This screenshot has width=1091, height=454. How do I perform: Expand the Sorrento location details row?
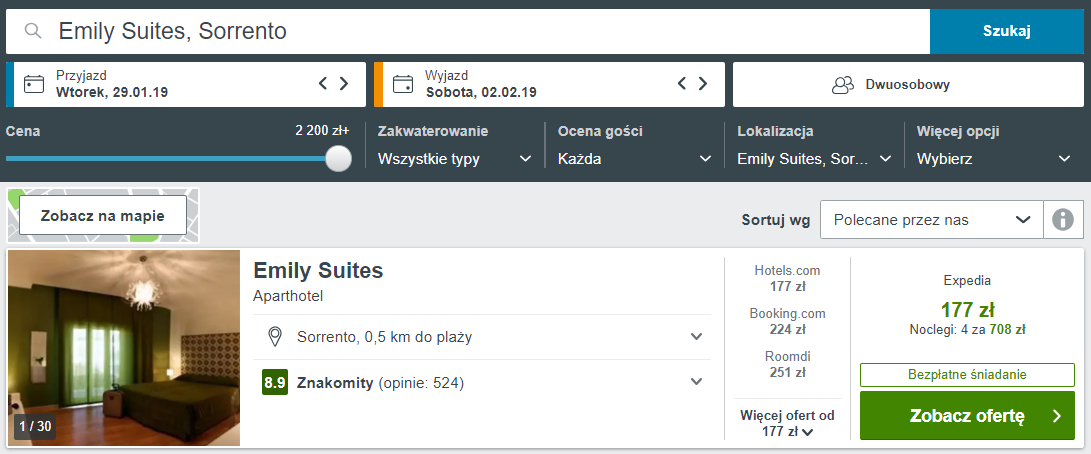482,337
